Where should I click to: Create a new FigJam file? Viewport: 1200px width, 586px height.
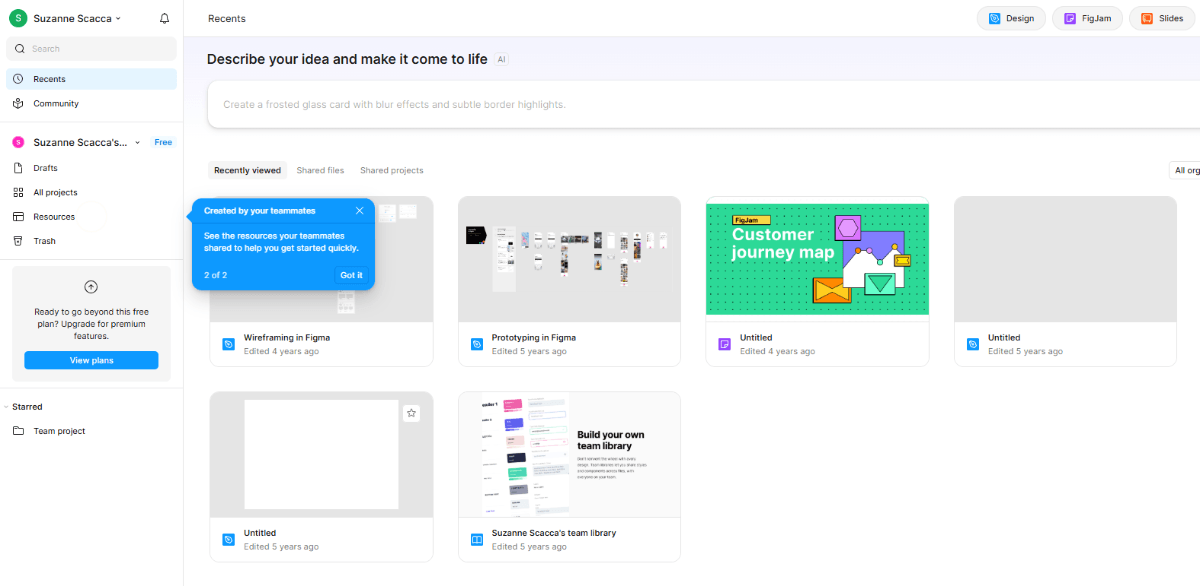coord(1087,18)
